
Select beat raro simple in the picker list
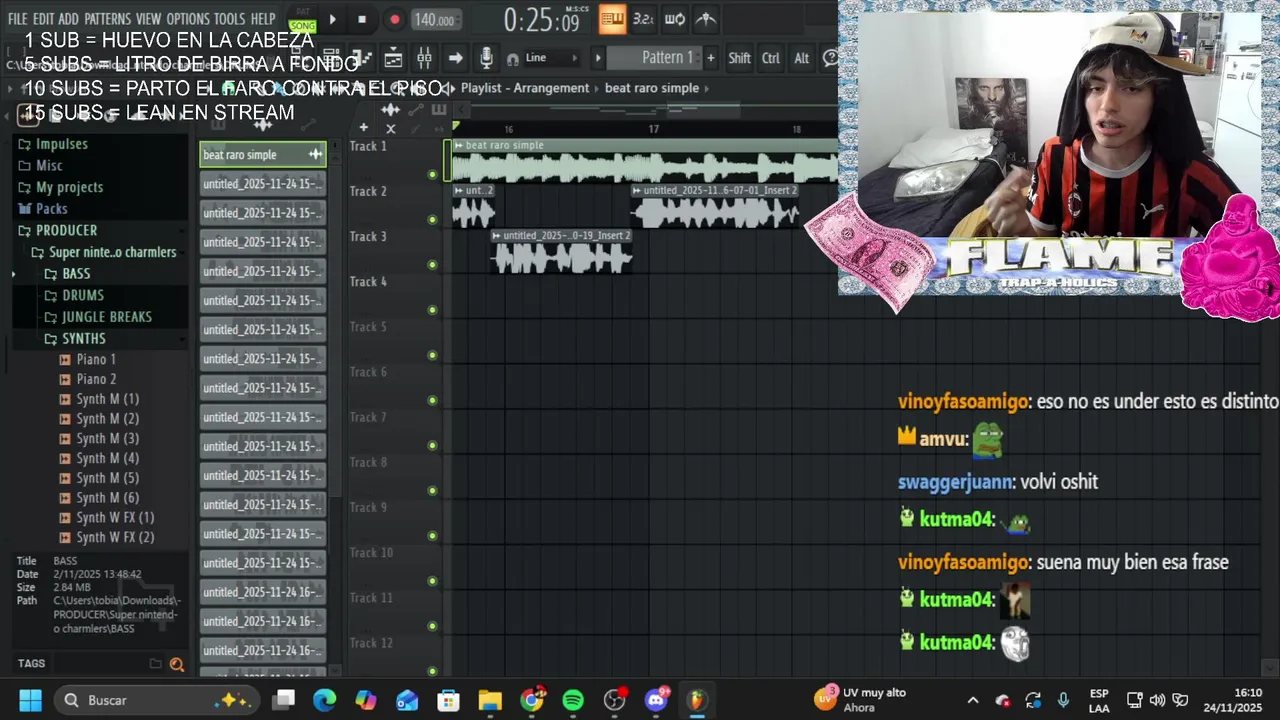click(263, 154)
